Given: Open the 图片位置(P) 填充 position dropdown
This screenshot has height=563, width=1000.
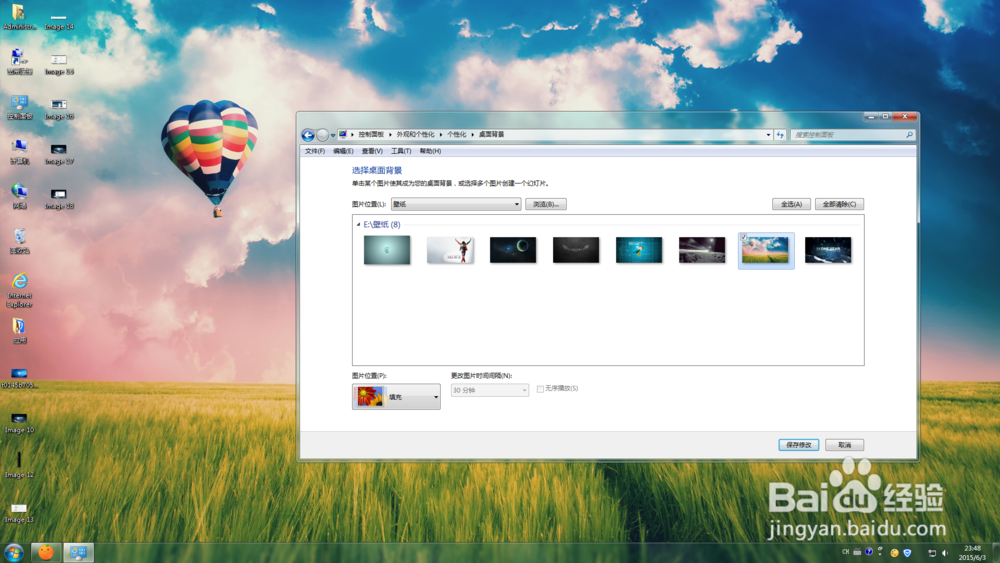Looking at the screenshot, I should click(x=396, y=397).
